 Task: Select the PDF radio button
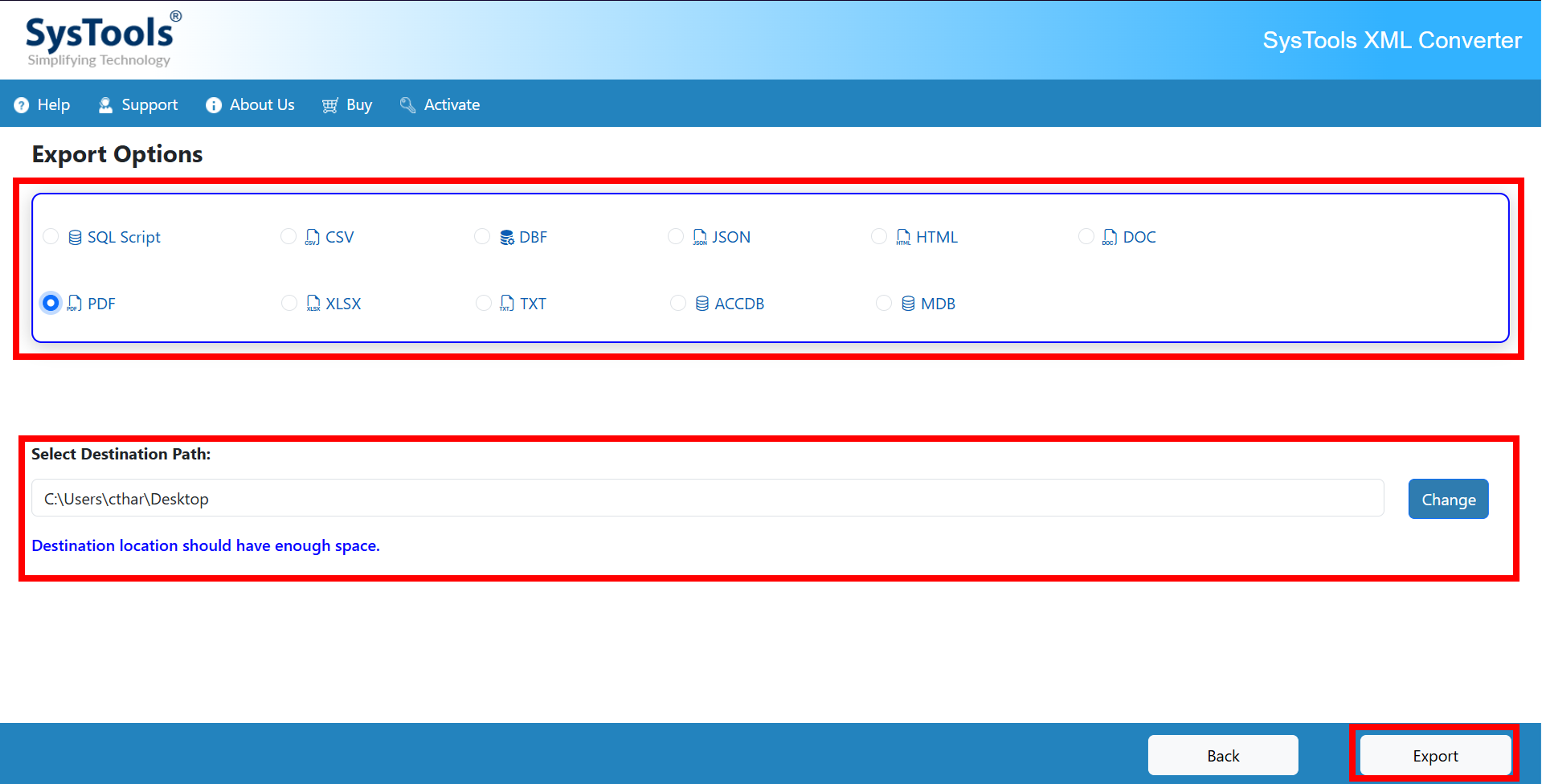[51, 303]
